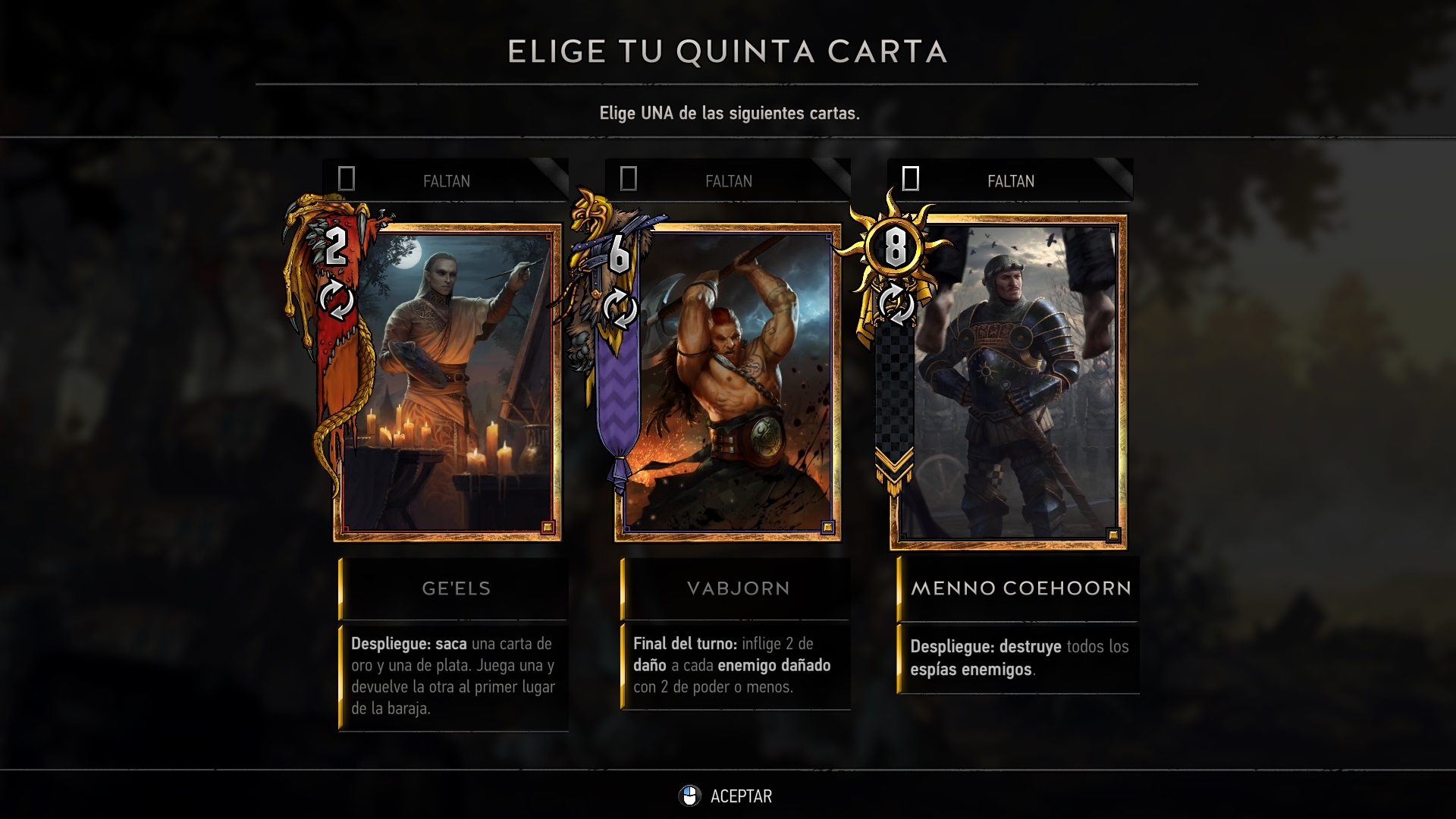Viewport: 1456px width, 819px height.
Task: Click the mouse icon beside Aceptar
Action: click(689, 795)
